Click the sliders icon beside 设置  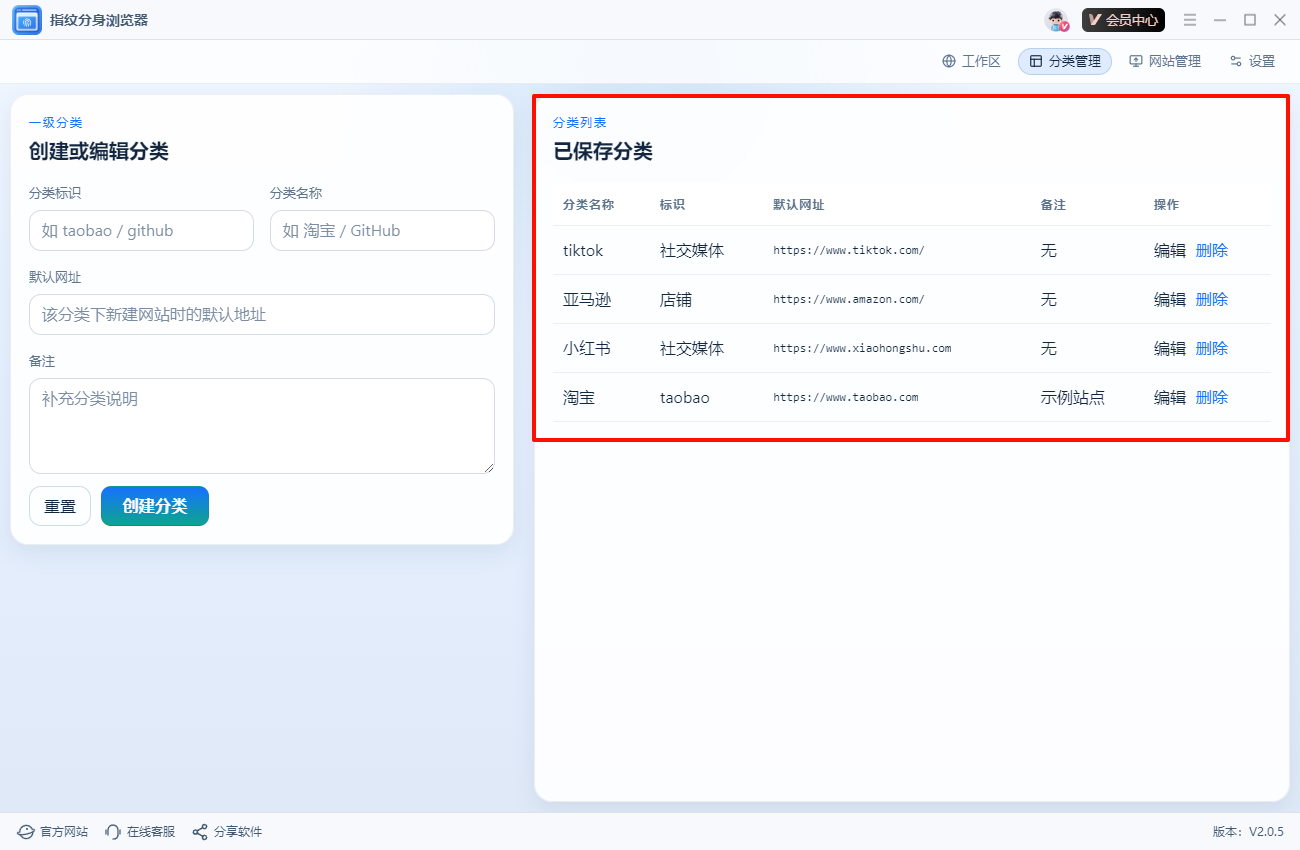(1236, 61)
